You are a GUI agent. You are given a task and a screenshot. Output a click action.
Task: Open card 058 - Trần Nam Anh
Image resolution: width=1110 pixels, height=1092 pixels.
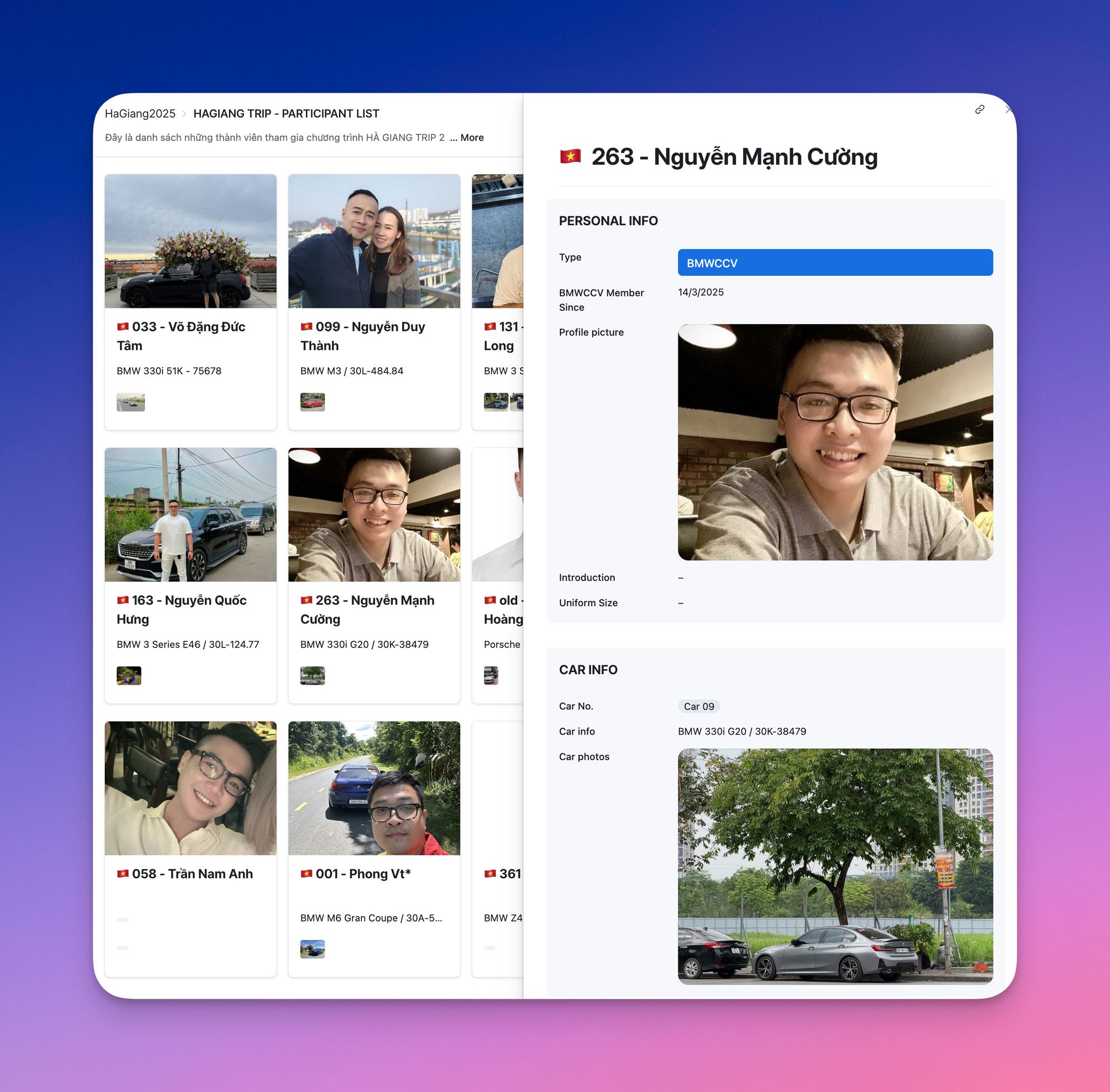coord(190,849)
